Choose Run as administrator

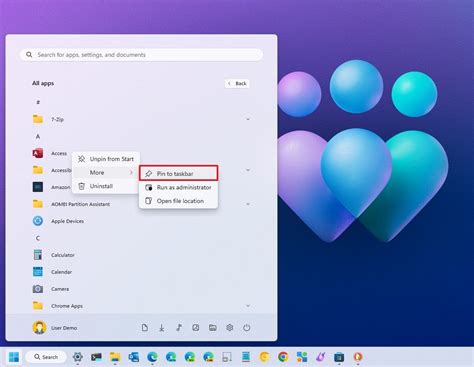pyautogui.click(x=178, y=187)
